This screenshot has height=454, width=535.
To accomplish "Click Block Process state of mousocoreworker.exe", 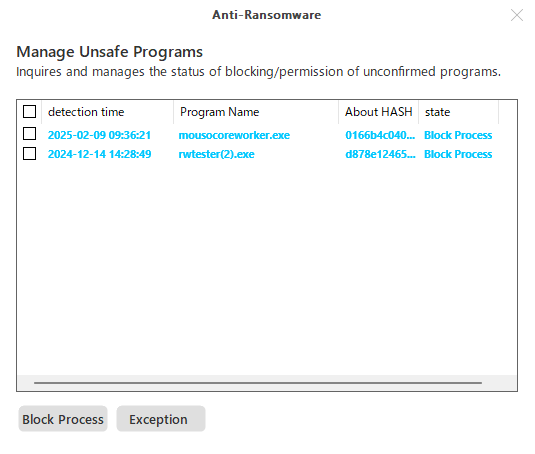I will tap(458, 135).
